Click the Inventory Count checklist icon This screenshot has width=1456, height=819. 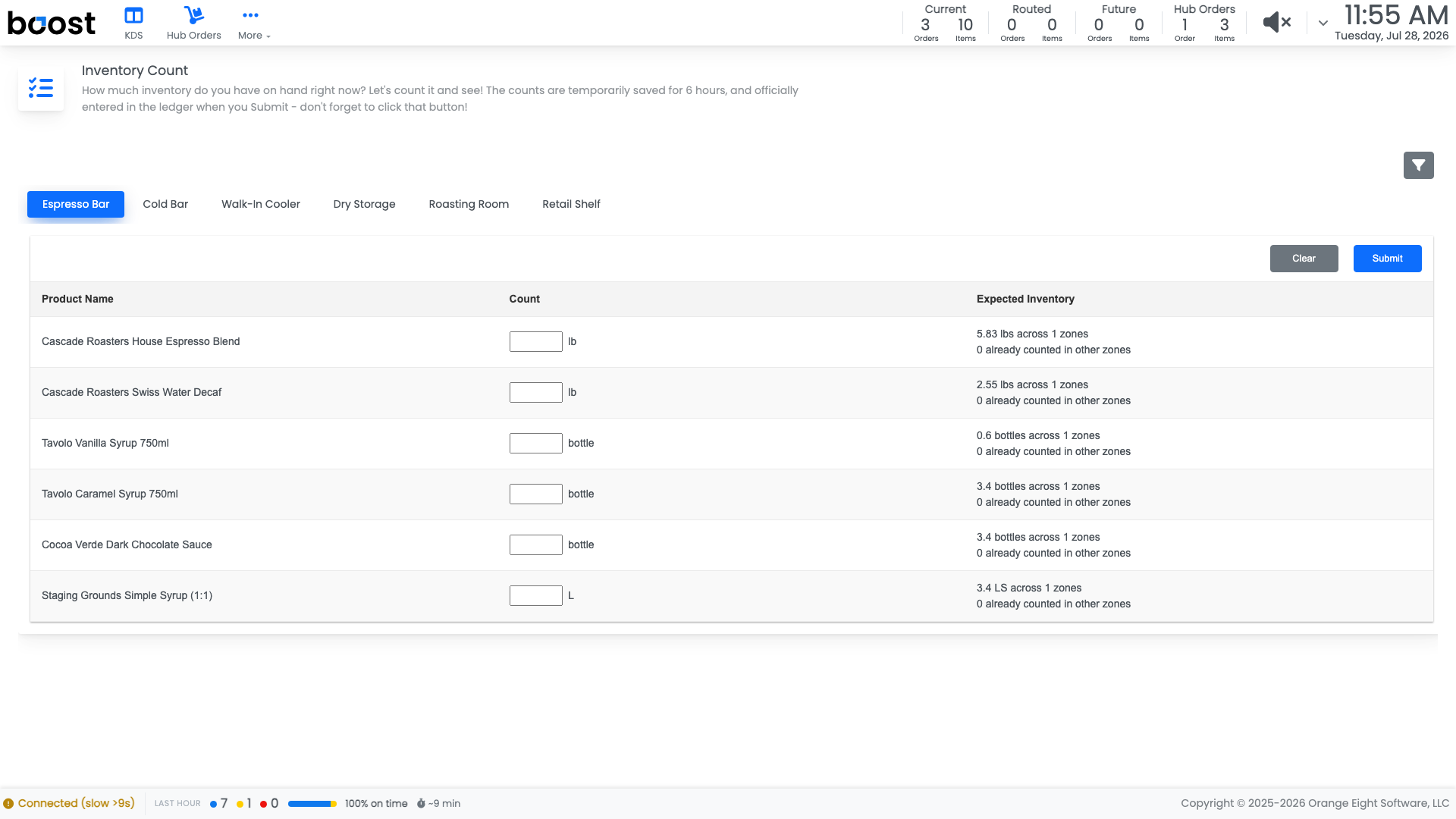coord(41,88)
